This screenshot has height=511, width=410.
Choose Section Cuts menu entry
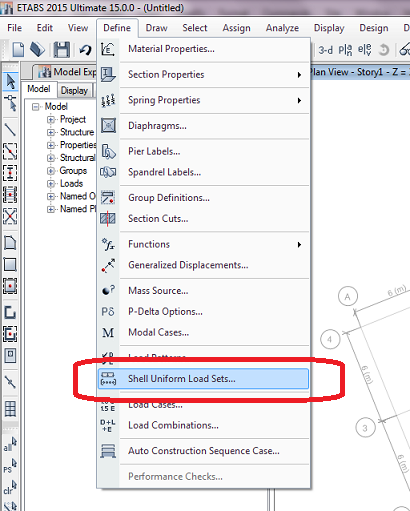203,219
